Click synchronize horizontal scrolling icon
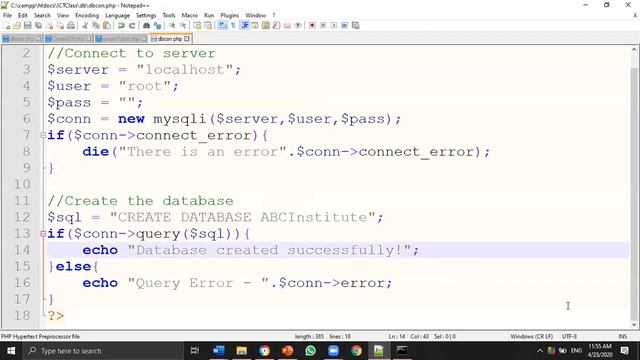This screenshot has height=360, width=640. [x=208, y=25]
